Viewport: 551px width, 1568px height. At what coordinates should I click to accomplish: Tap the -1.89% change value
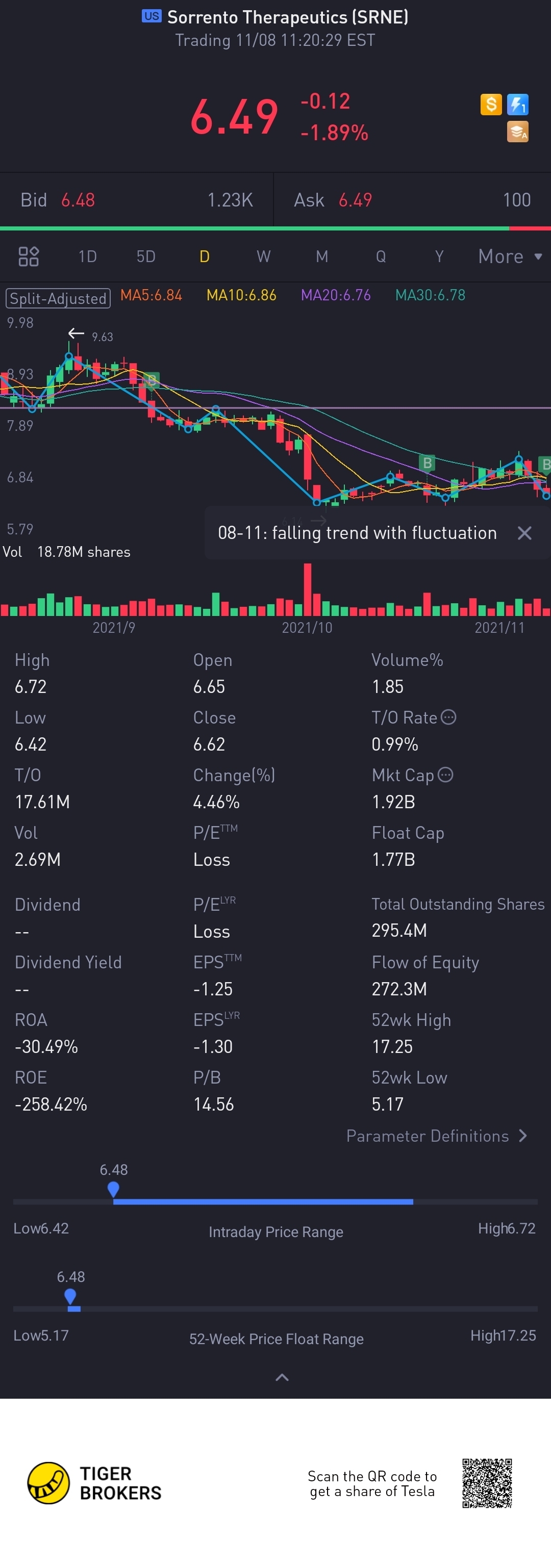point(334,133)
